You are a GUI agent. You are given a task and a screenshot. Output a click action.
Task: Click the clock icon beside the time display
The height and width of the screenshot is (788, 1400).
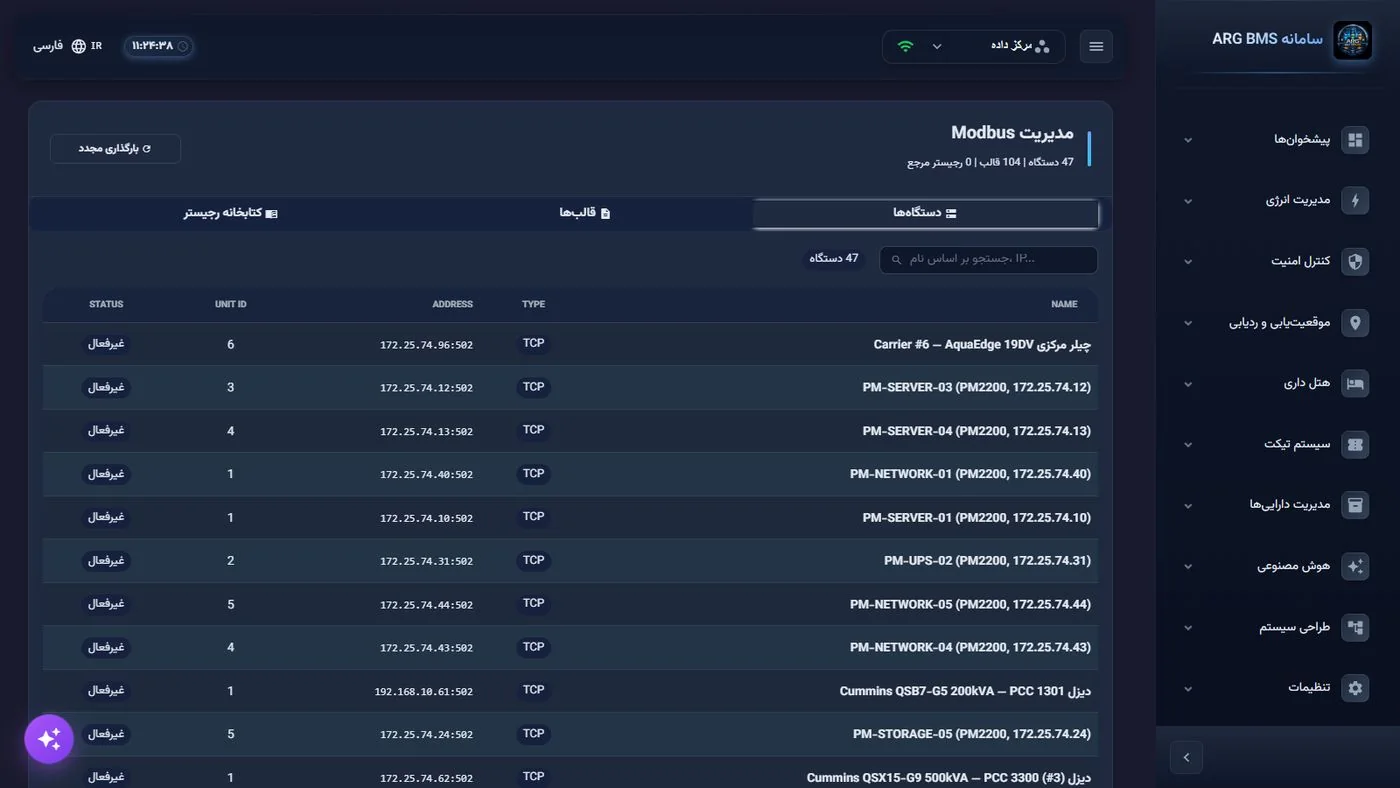coord(183,46)
